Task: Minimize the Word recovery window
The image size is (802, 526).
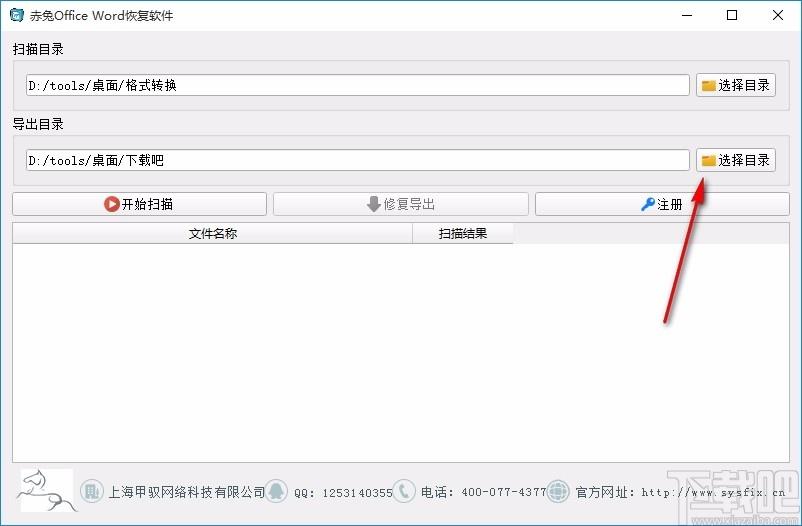Action: (687, 15)
